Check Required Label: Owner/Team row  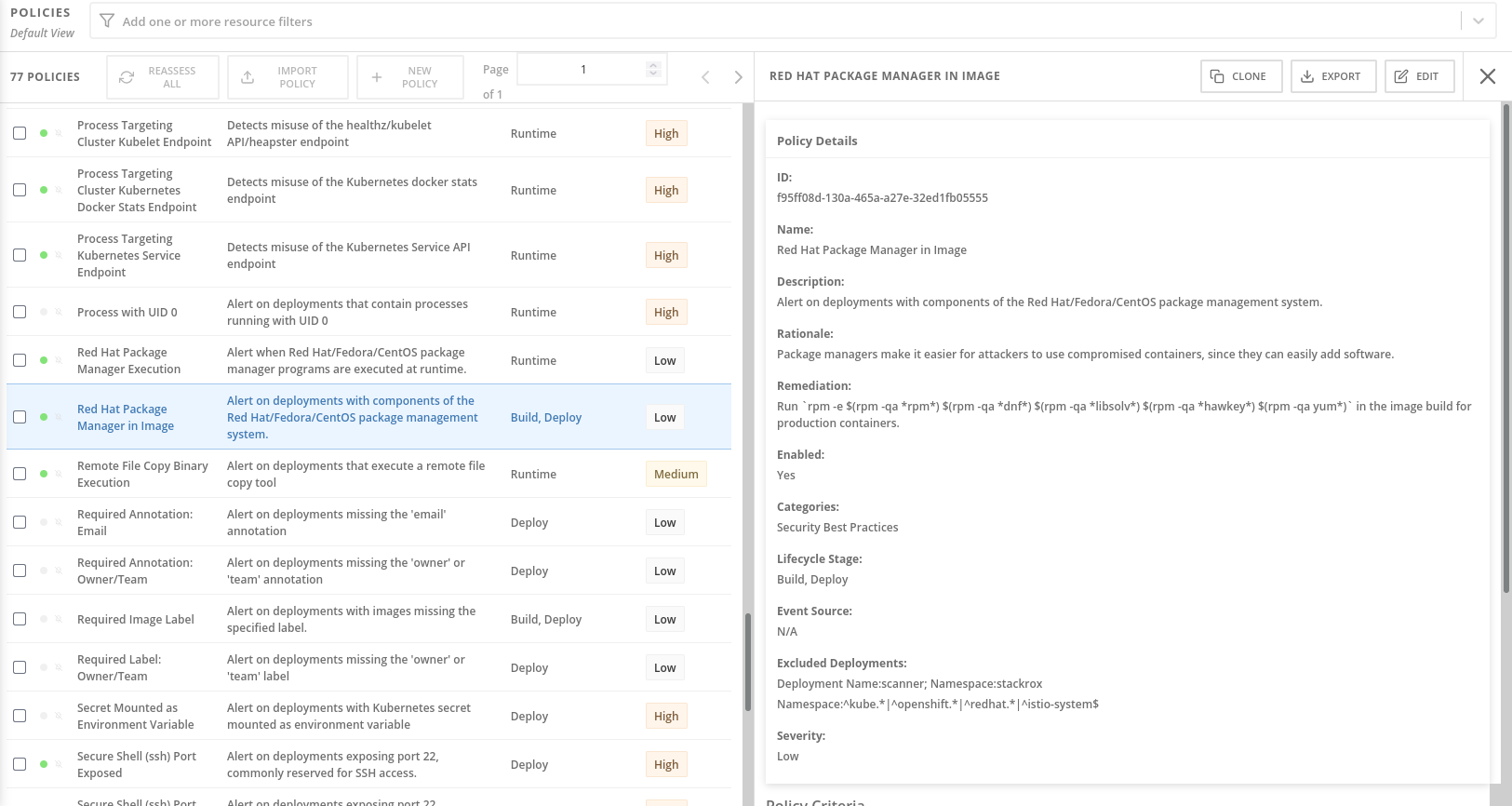click(x=20, y=667)
